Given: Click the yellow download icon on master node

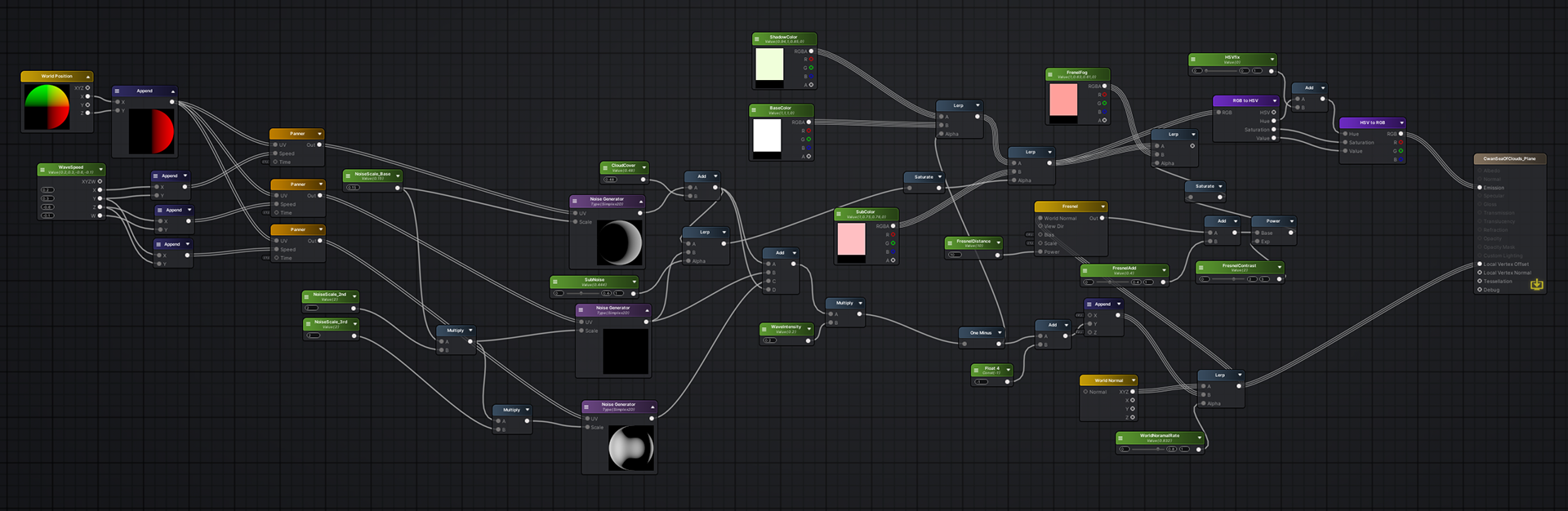Looking at the screenshot, I should click(x=1536, y=284).
